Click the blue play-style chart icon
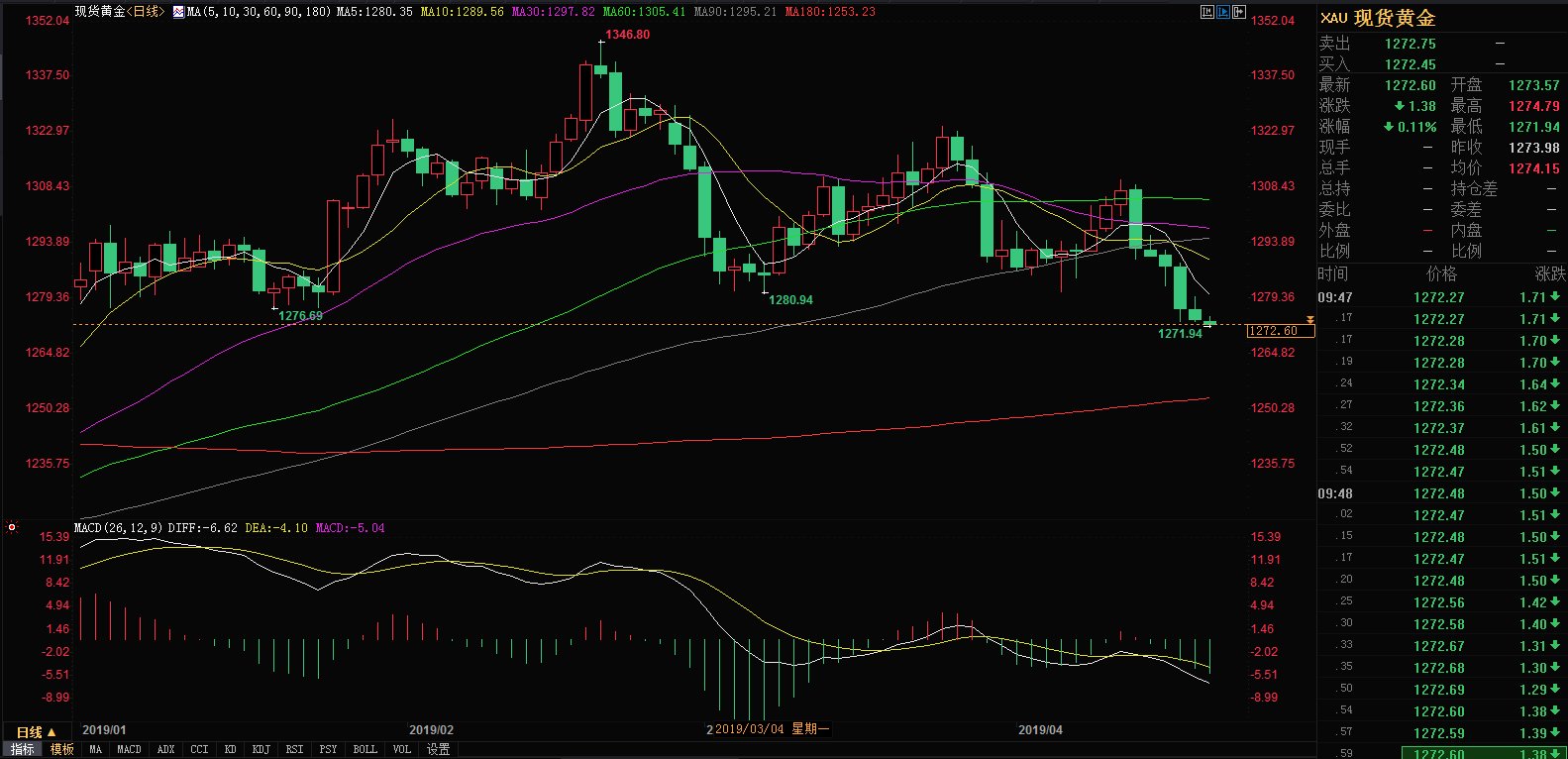The image size is (1568, 759). [1222, 12]
